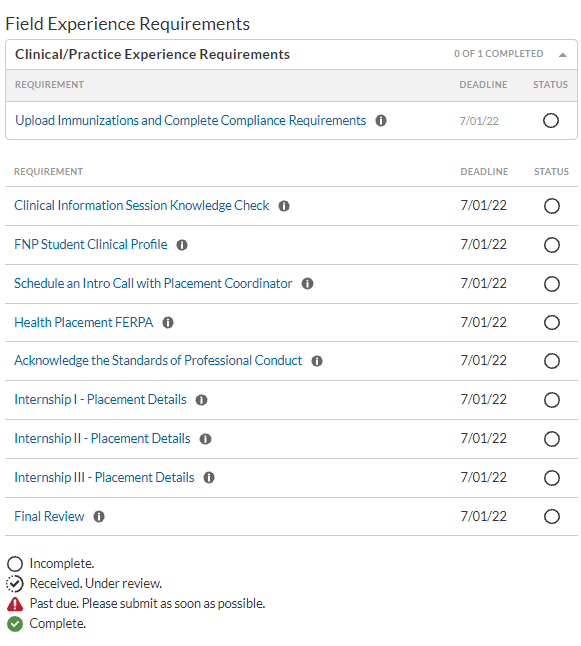The height and width of the screenshot is (646, 581).
Task: Click status circle for Upload Immunizations row
Action: coord(551,121)
